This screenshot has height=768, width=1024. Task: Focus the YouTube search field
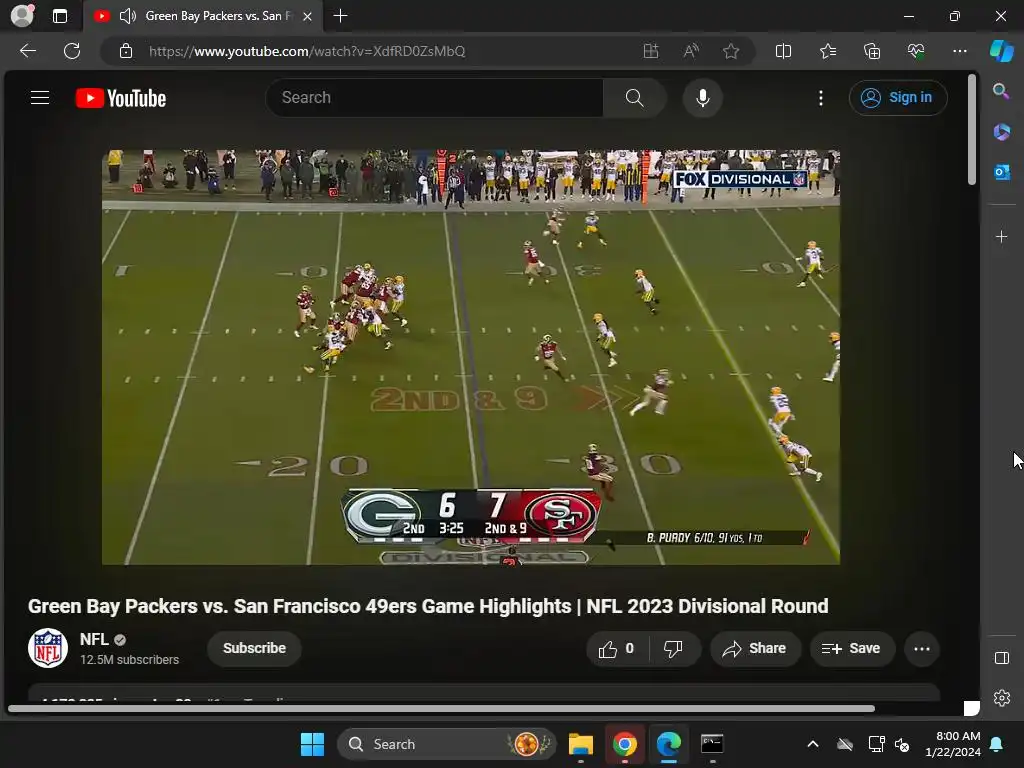[x=435, y=98]
